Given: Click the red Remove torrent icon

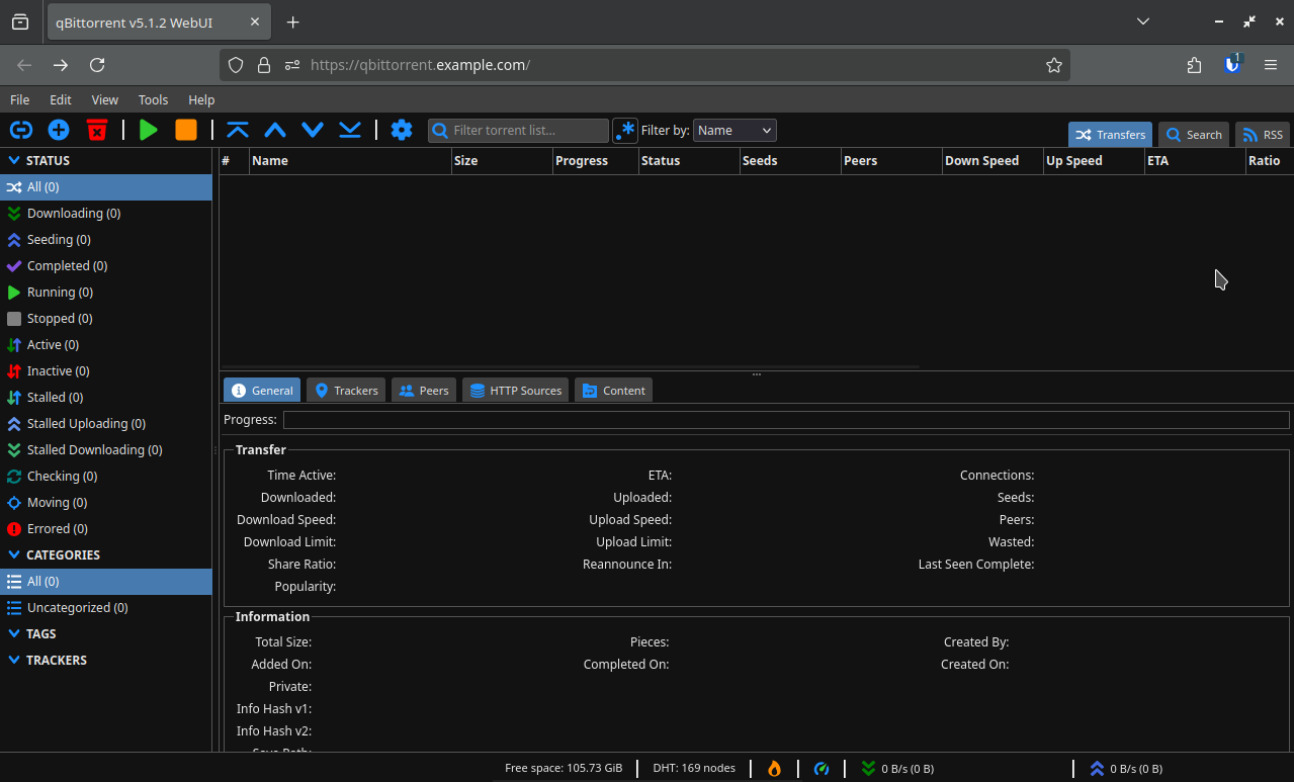Looking at the screenshot, I should 97,130.
